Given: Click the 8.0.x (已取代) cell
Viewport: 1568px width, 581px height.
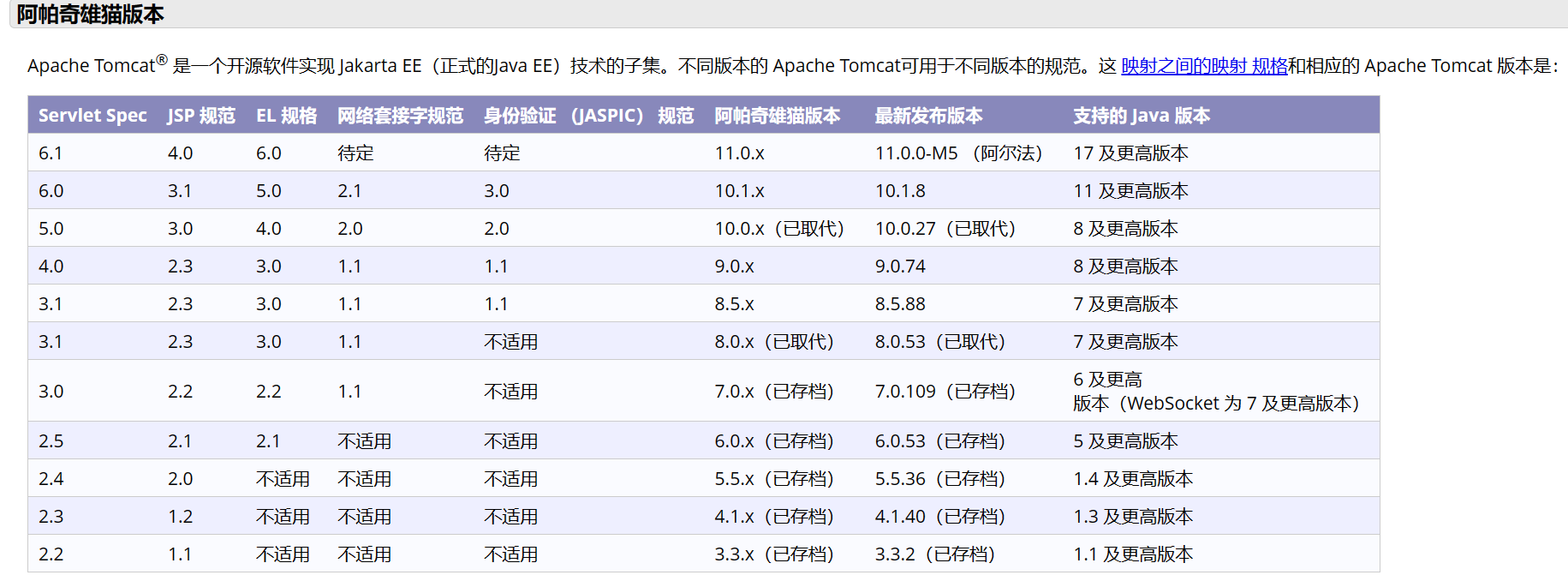Looking at the screenshot, I should (x=774, y=342).
